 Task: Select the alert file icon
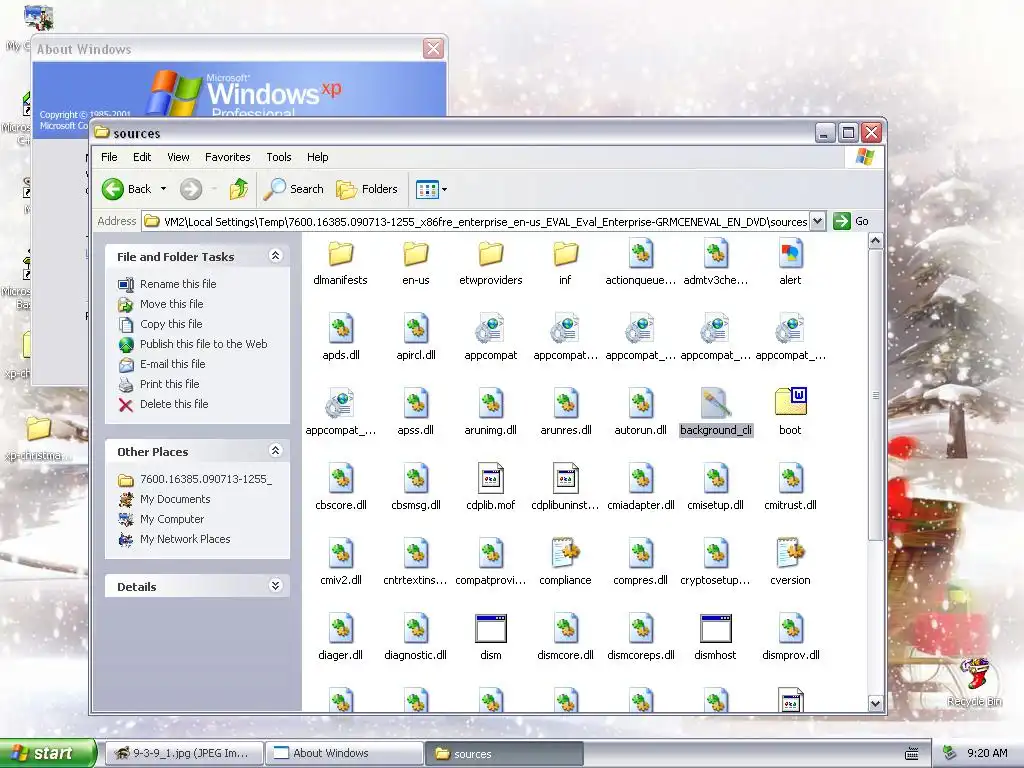click(790, 254)
